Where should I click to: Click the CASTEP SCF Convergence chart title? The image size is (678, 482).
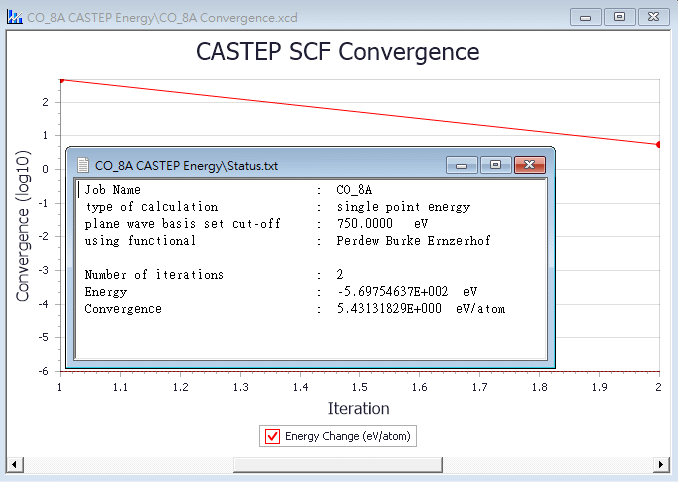coord(337,52)
